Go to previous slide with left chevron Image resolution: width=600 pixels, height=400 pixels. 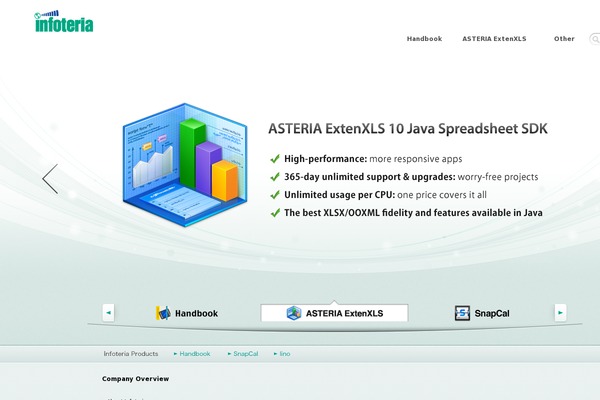(50, 179)
